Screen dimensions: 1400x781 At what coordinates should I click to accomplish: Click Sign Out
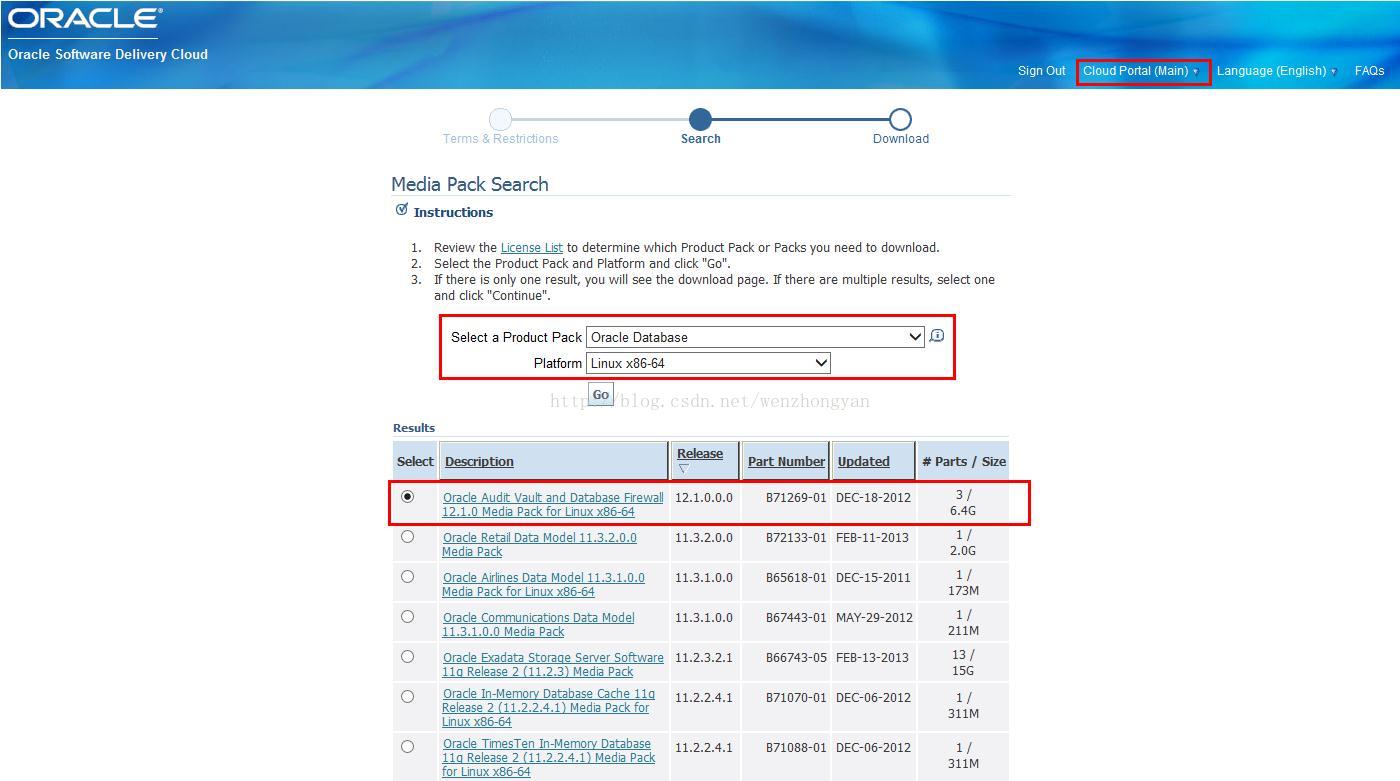1042,71
